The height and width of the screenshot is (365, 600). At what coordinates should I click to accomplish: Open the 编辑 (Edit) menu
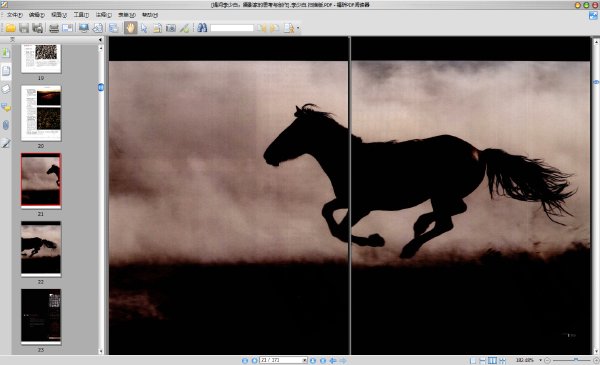[x=37, y=15]
